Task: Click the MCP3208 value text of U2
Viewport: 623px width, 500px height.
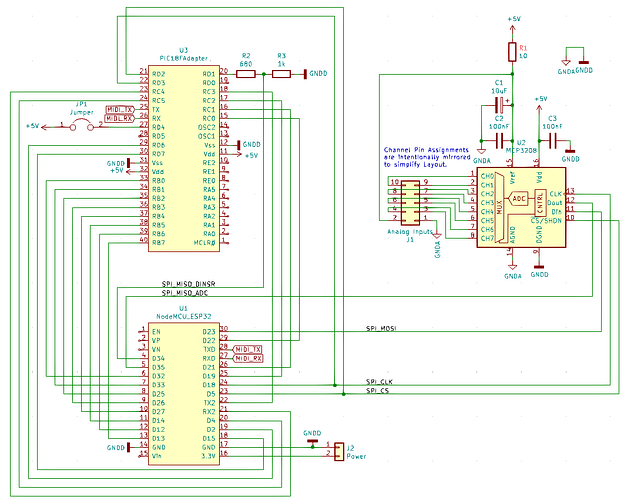Action: tap(521, 151)
